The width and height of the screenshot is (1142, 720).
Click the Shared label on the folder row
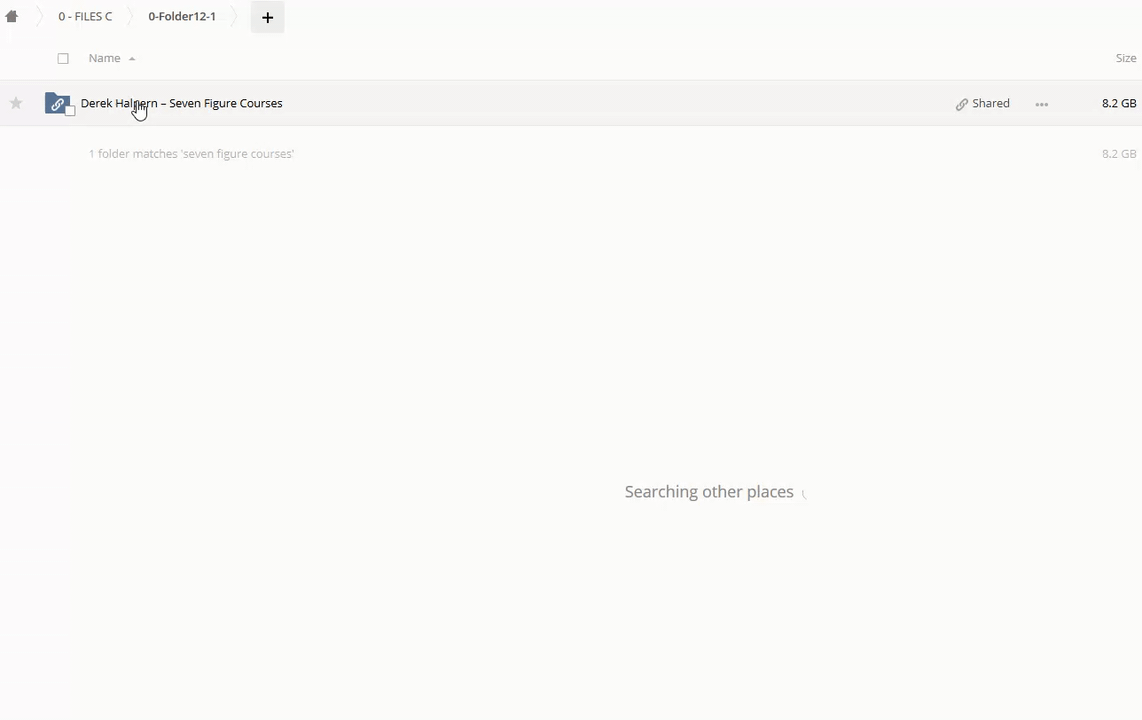[990, 103]
